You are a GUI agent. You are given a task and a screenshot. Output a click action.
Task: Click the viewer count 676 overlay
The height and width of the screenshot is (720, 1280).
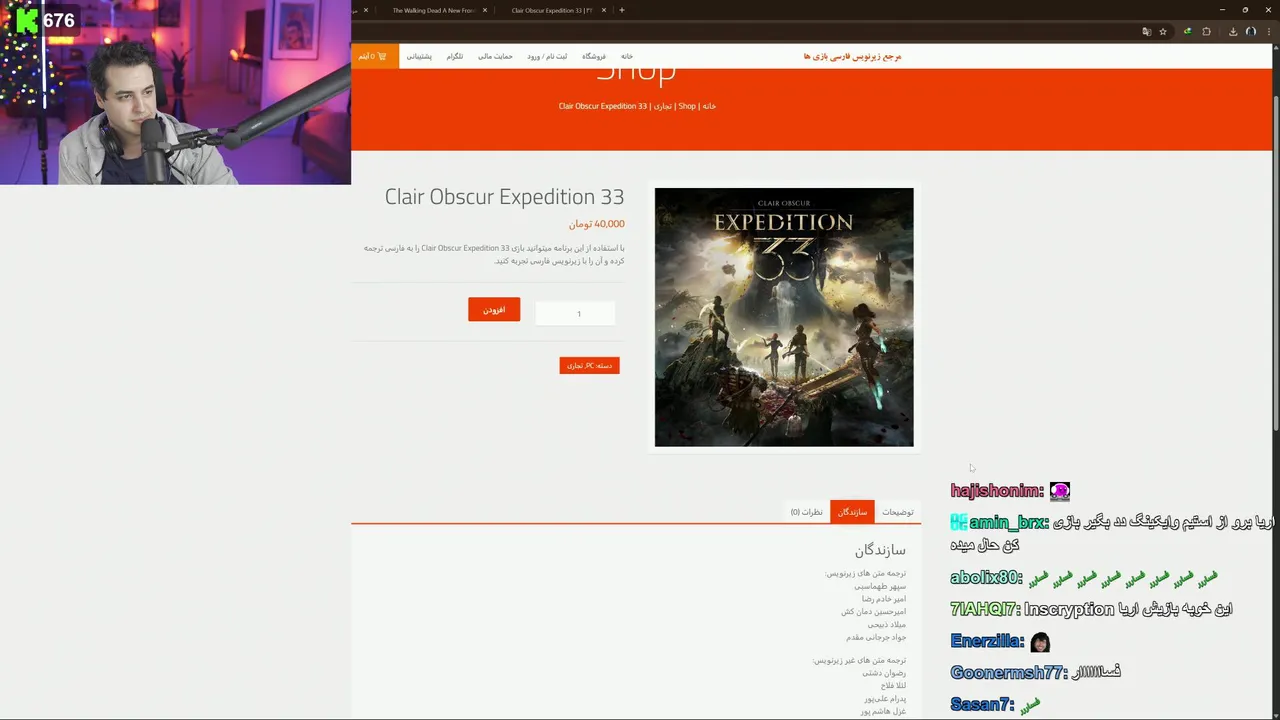58,20
